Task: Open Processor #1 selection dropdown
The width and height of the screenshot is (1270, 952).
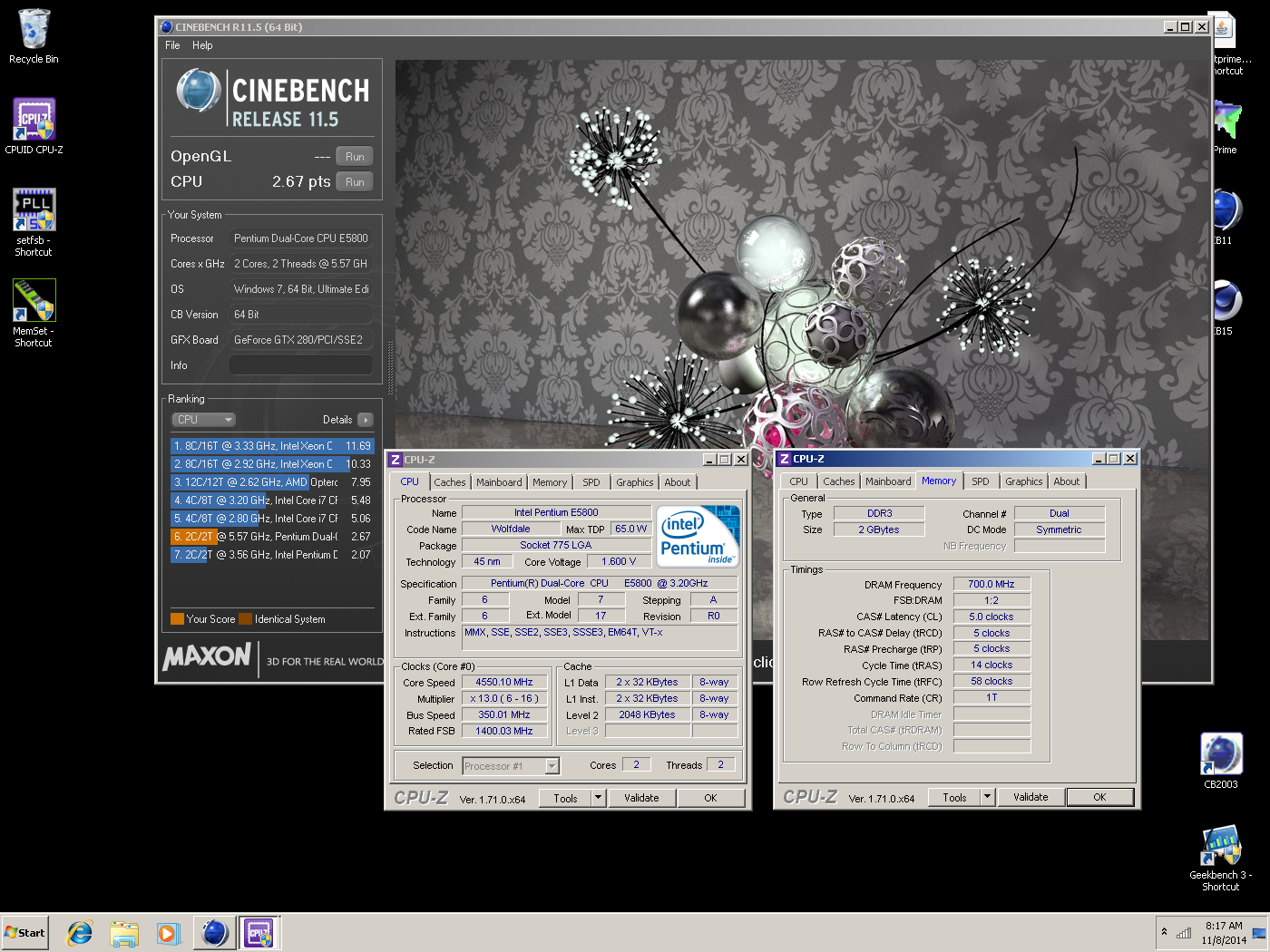Action: click(x=511, y=766)
